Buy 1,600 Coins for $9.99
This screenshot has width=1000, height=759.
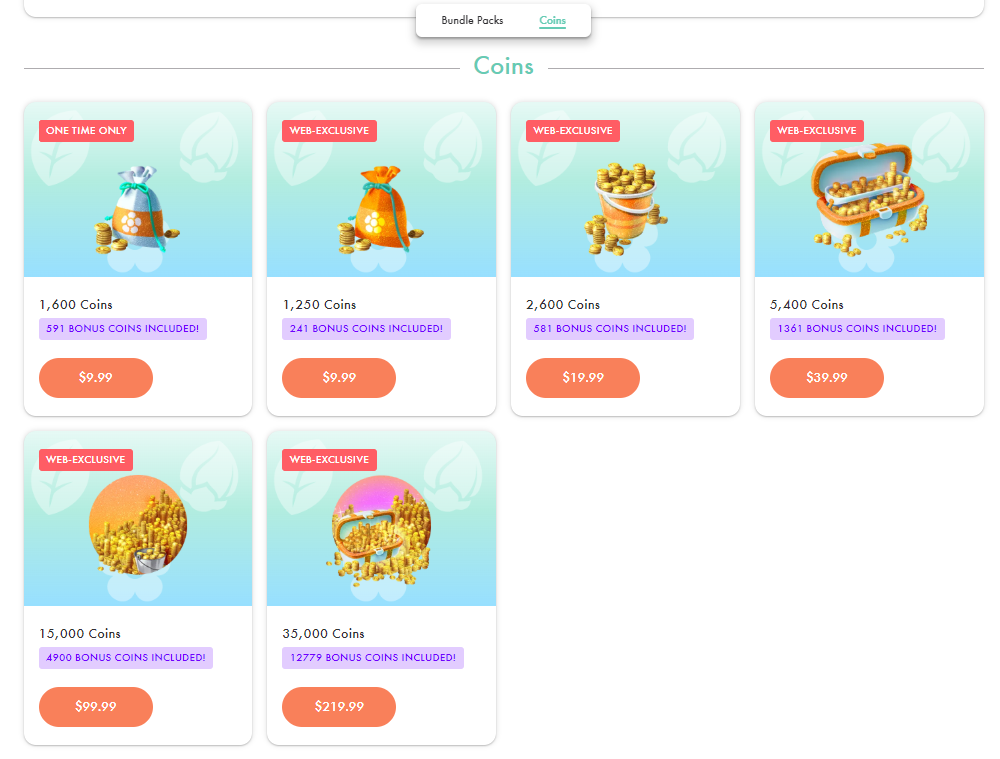click(96, 378)
